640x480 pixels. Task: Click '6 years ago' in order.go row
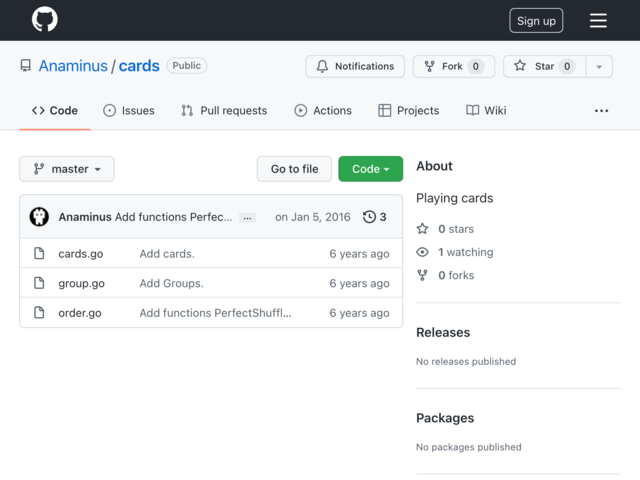[359, 313]
